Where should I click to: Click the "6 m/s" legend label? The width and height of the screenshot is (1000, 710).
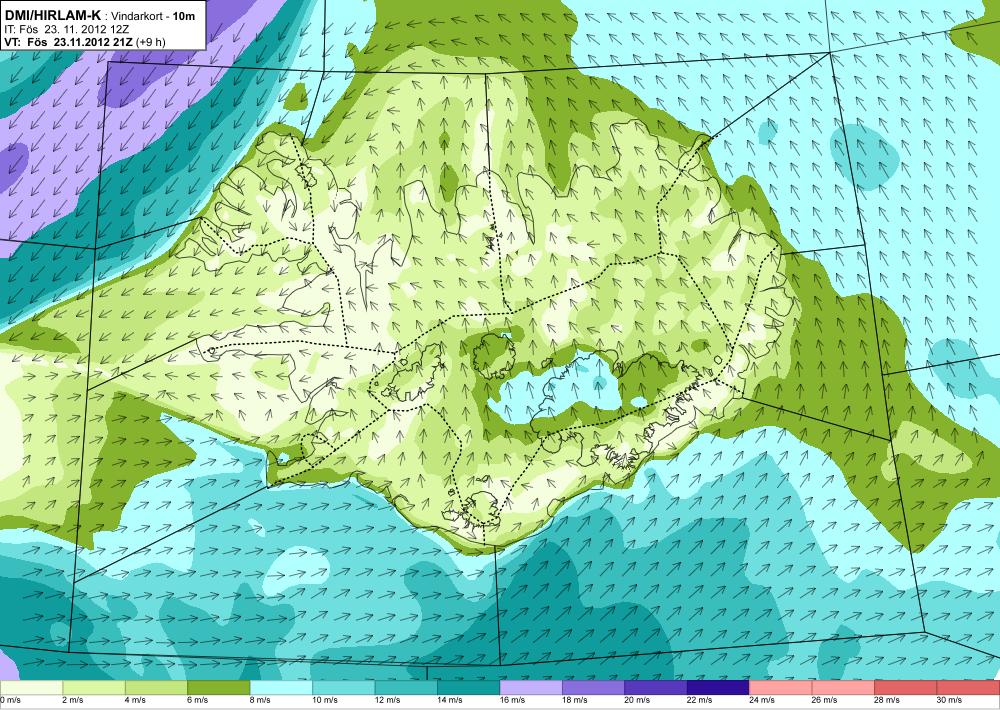coord(198,700)
